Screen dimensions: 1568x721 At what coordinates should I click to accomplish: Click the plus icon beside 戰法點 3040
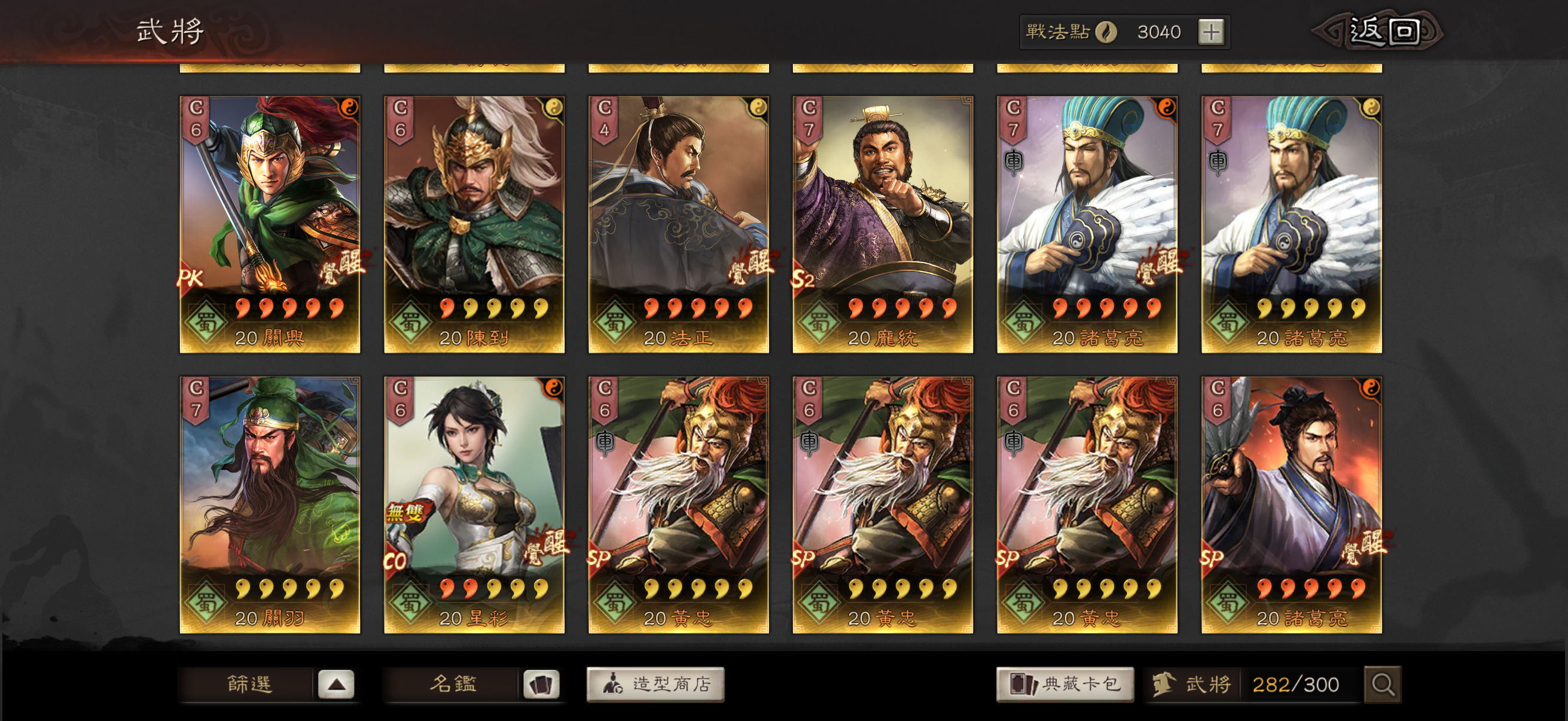(1211, 32)
